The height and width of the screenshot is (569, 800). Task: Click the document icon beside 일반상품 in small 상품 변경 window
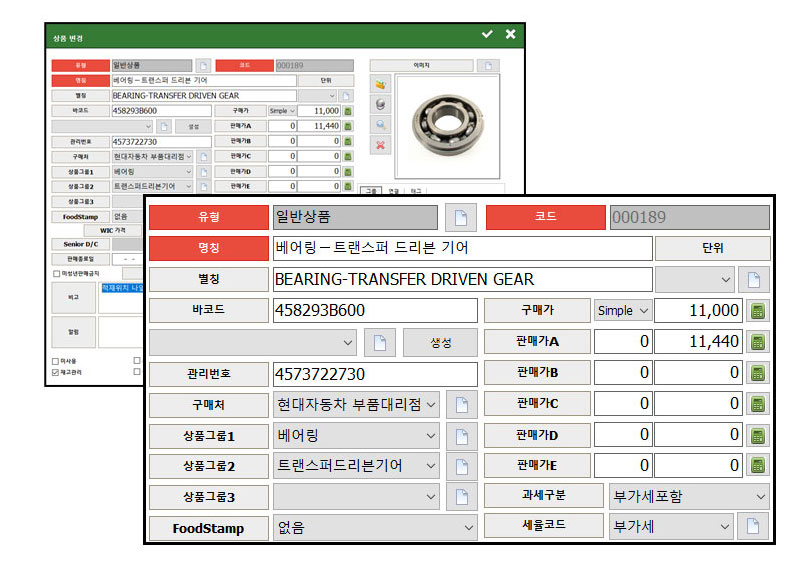[204, 65]
